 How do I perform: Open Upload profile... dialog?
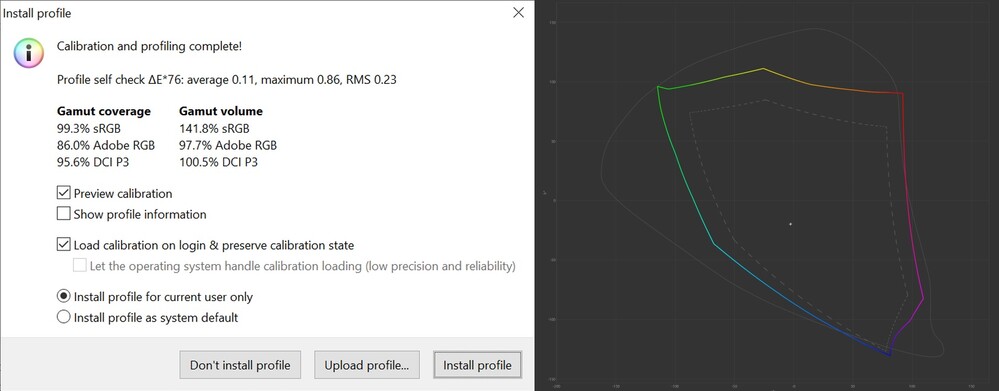click(366, 365)
